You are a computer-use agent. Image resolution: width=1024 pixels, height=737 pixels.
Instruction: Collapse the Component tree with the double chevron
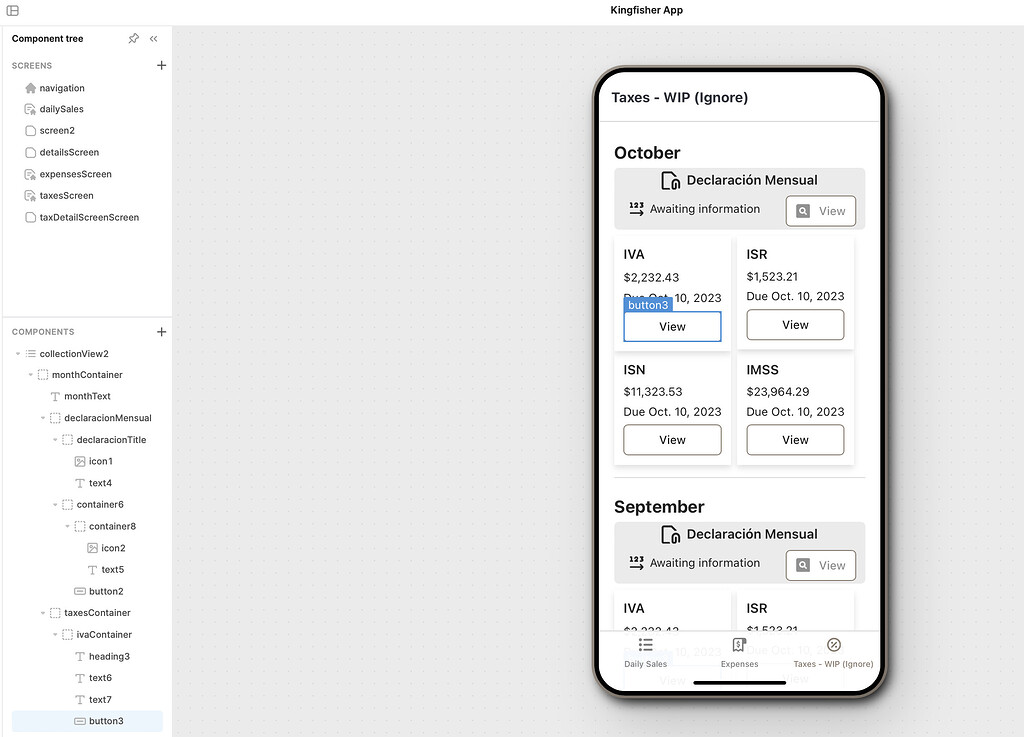tap(152, 38)
